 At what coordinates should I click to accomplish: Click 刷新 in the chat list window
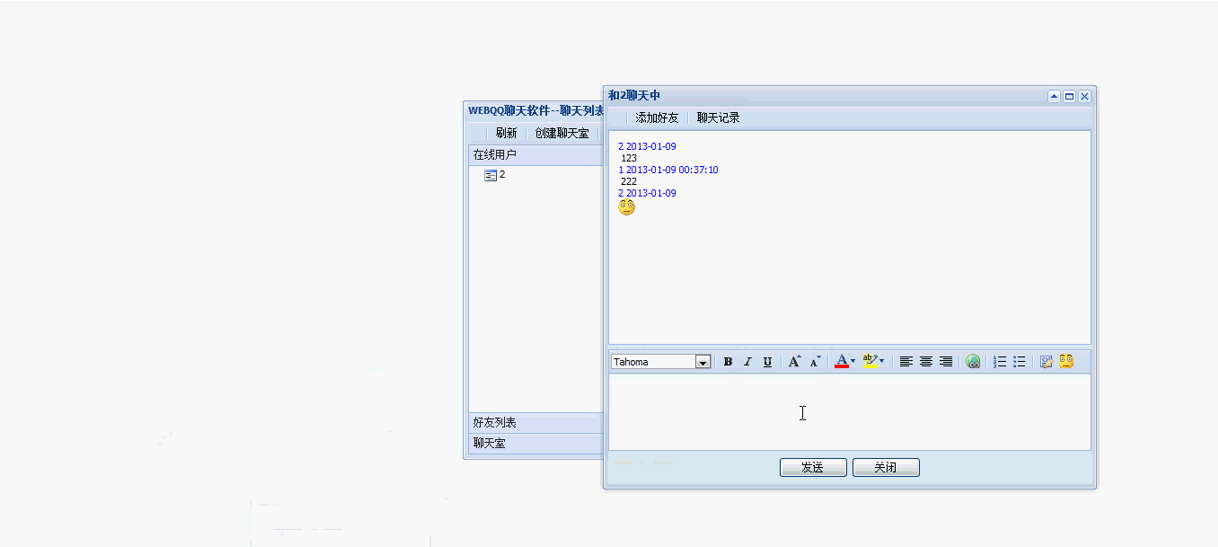(506, 133)
